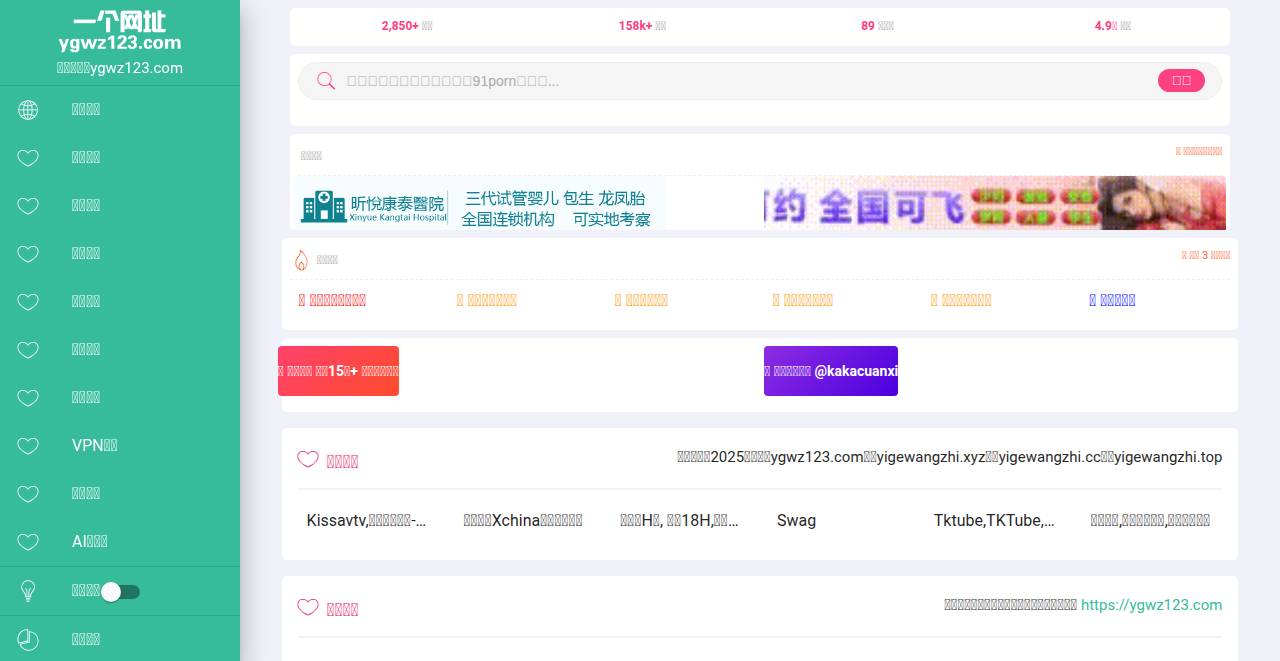Click the 89 statistic

[877, 26]
